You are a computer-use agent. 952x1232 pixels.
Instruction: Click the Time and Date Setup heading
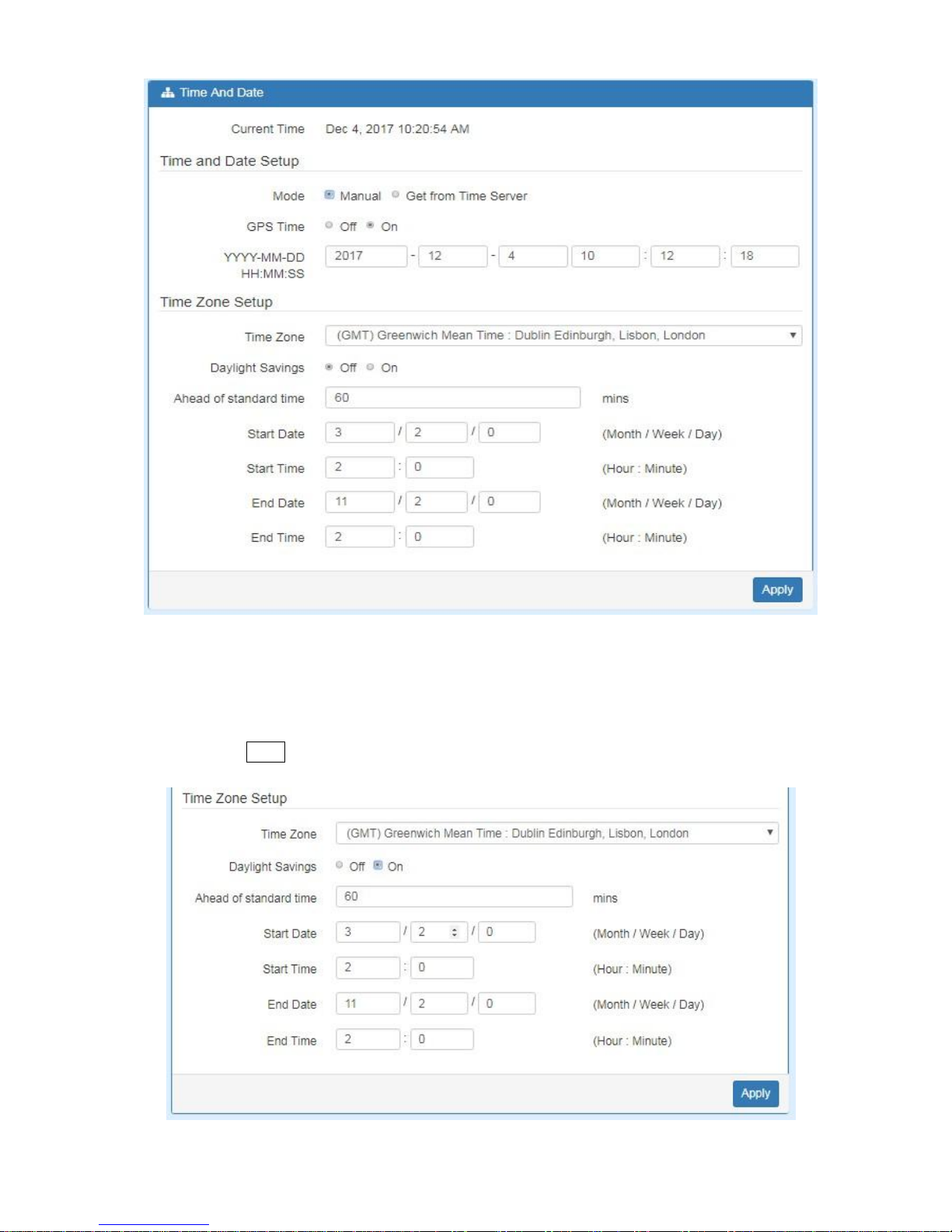pyautogui.click(x=229, y=161)
